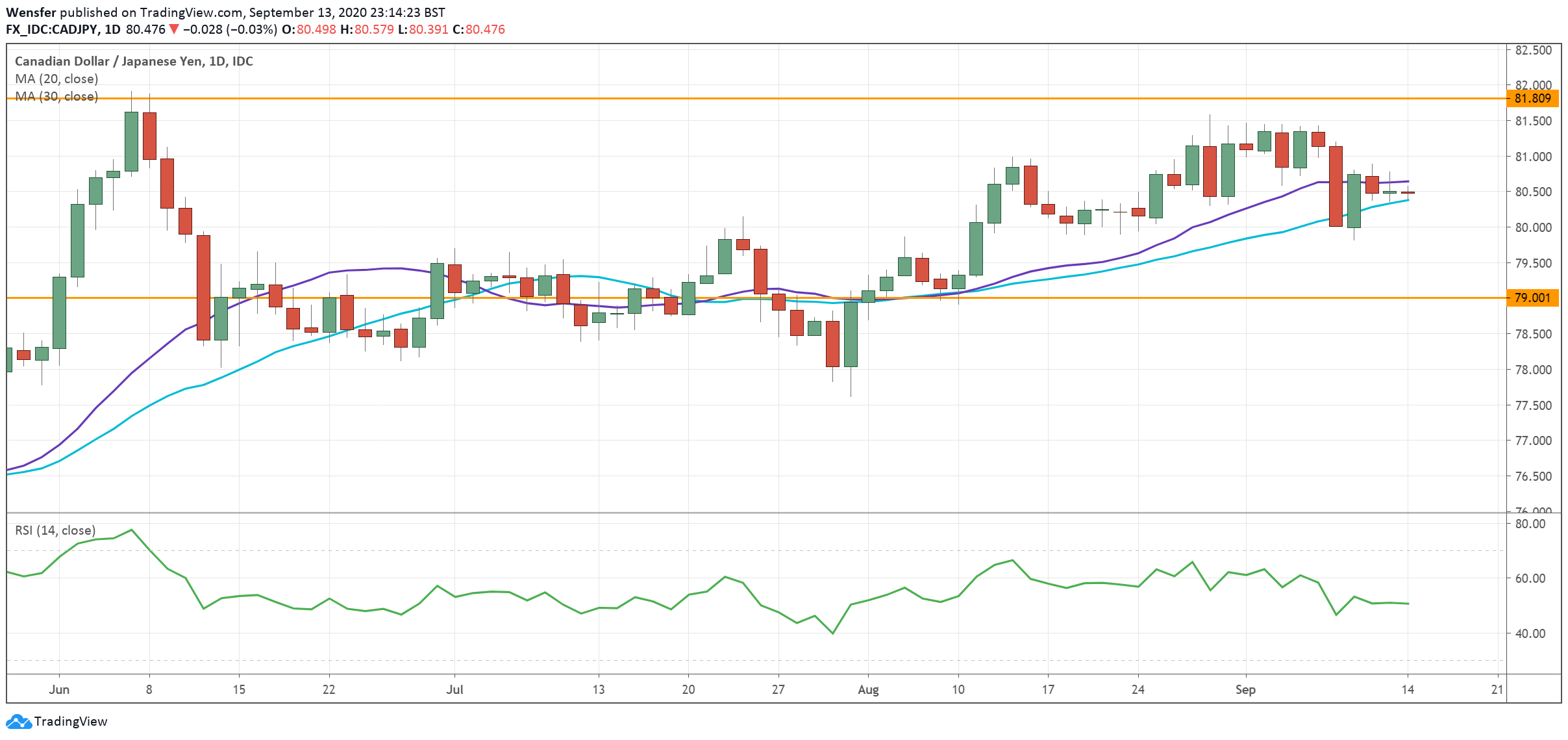Click the Jun label on time axis
Viewport: 1568px width, 740px height.
(59, 689)
